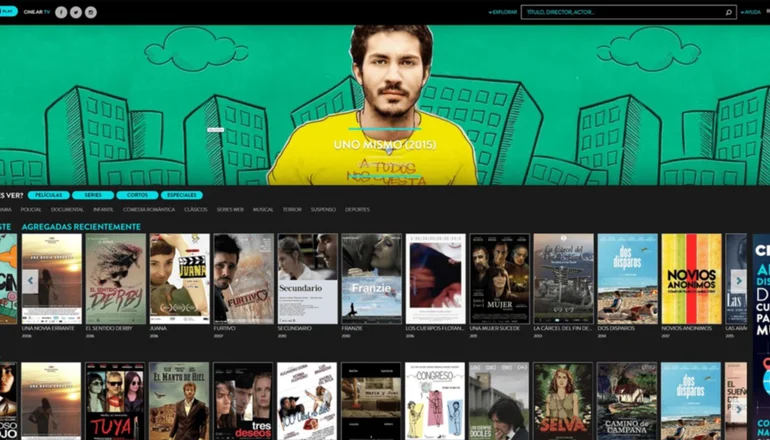Select the Terror genre
The height and width of the screenshot is (440, 770).
point(292,210)
